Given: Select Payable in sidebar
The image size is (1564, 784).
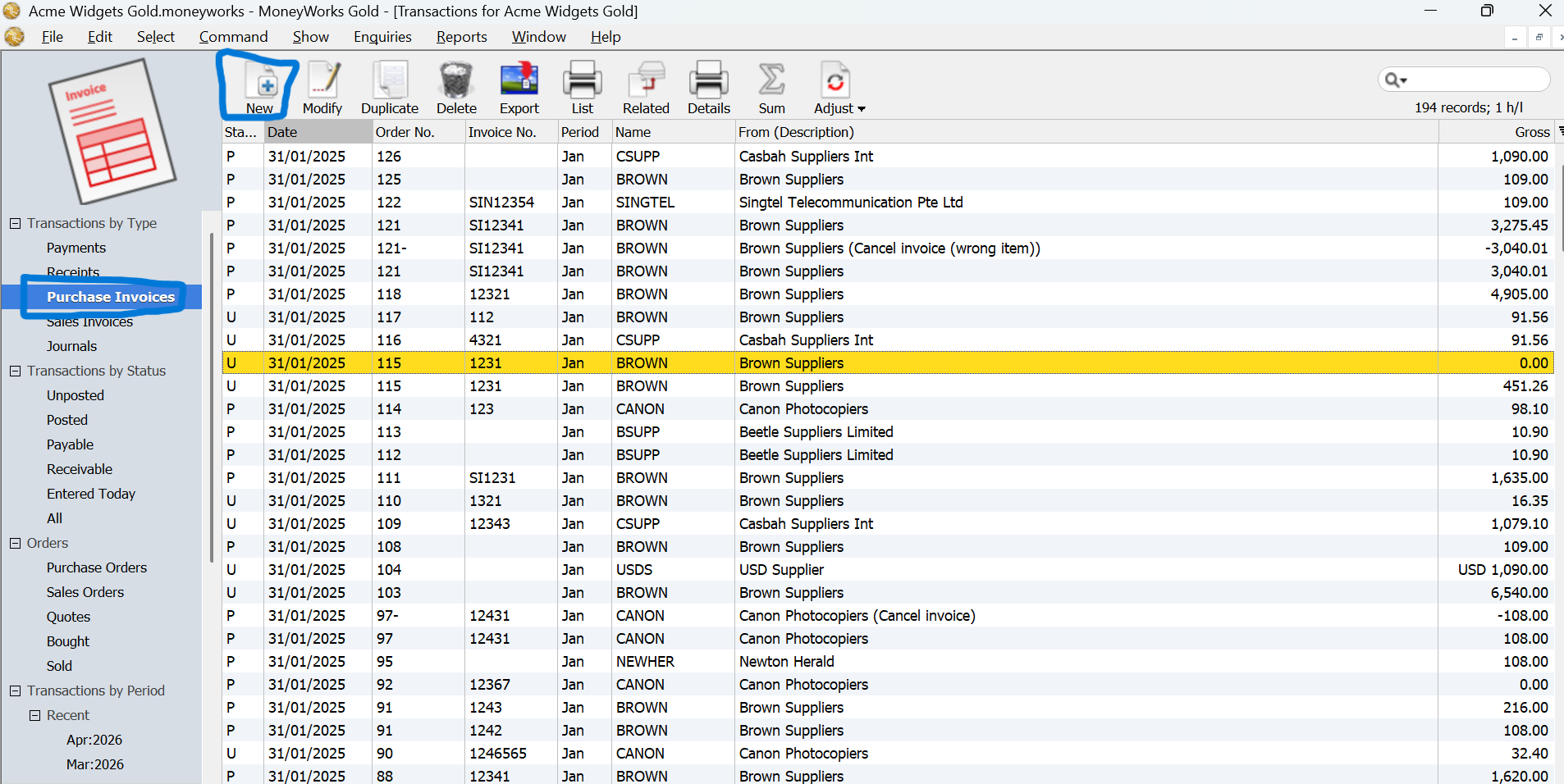Looking at the screenshot, I should click(x=70, y=444).
